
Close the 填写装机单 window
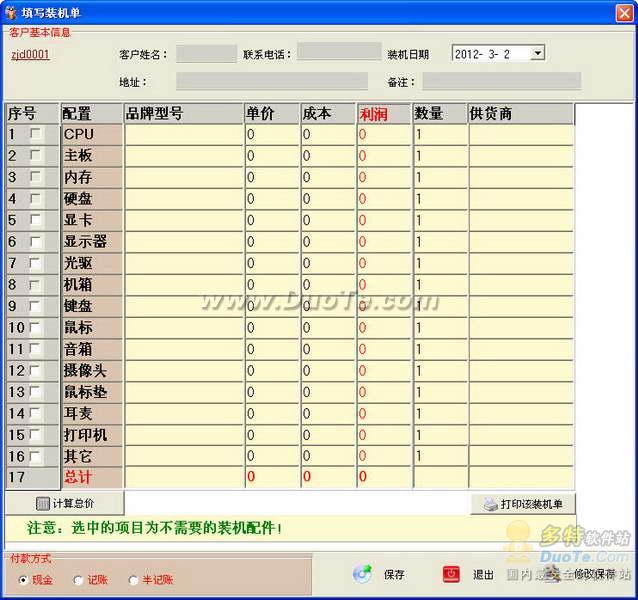pos(624,12)
